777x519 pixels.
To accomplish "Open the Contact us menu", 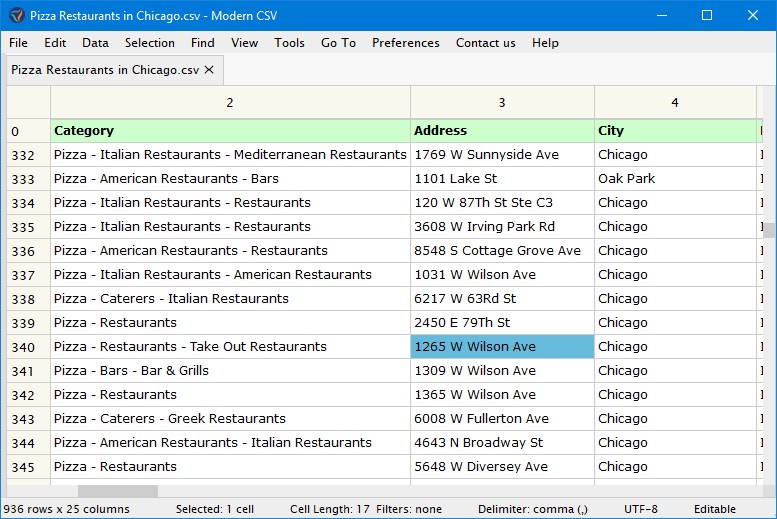I will click(x=486, y=43).
